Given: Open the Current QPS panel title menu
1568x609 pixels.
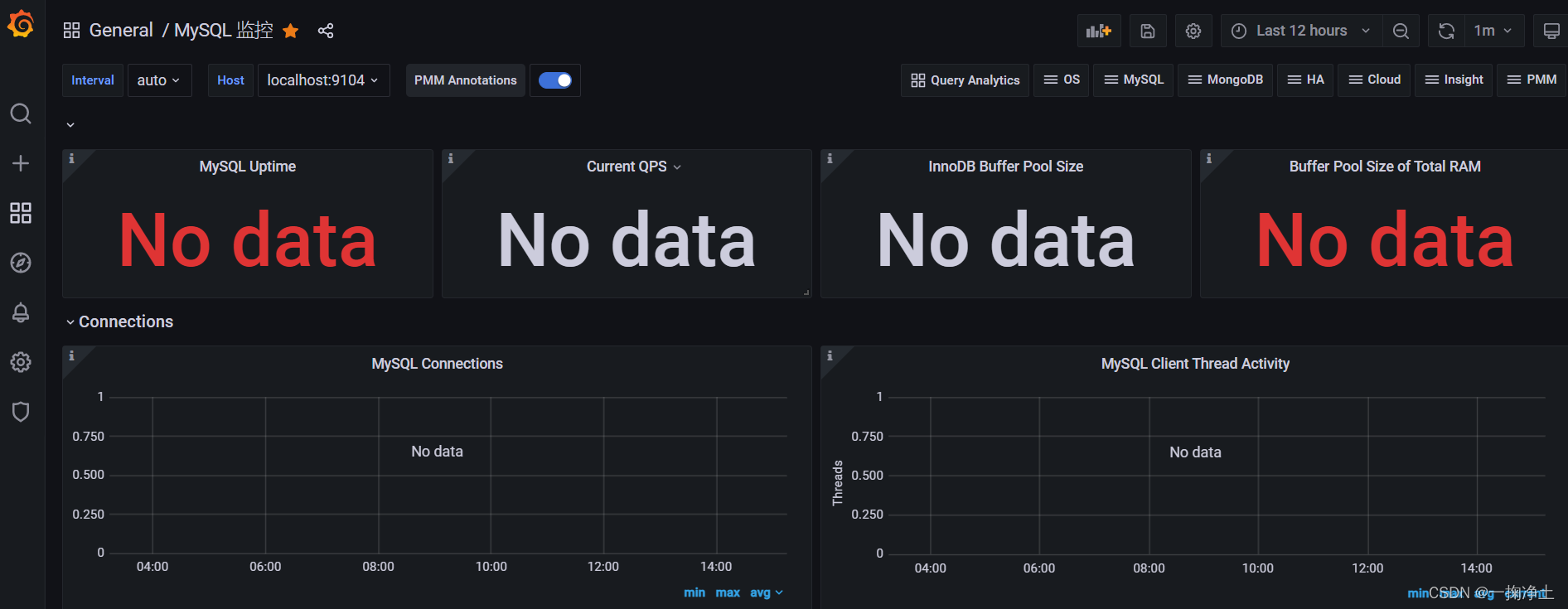Looking at the screenshot, I should click(x=634, y=167).
